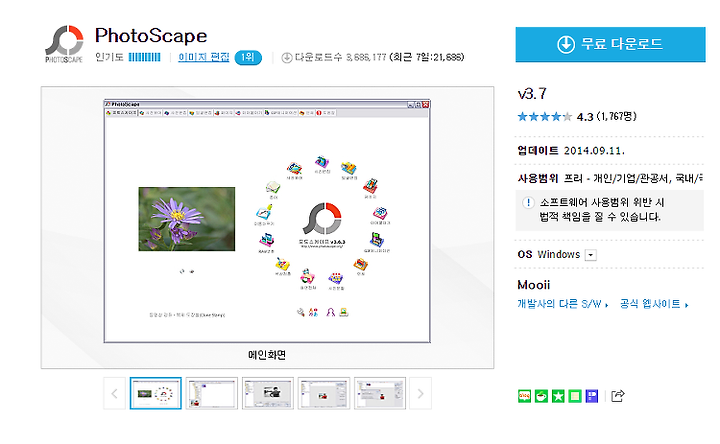Click the central PhotoScape circle logo in the preview

point(322,218)
